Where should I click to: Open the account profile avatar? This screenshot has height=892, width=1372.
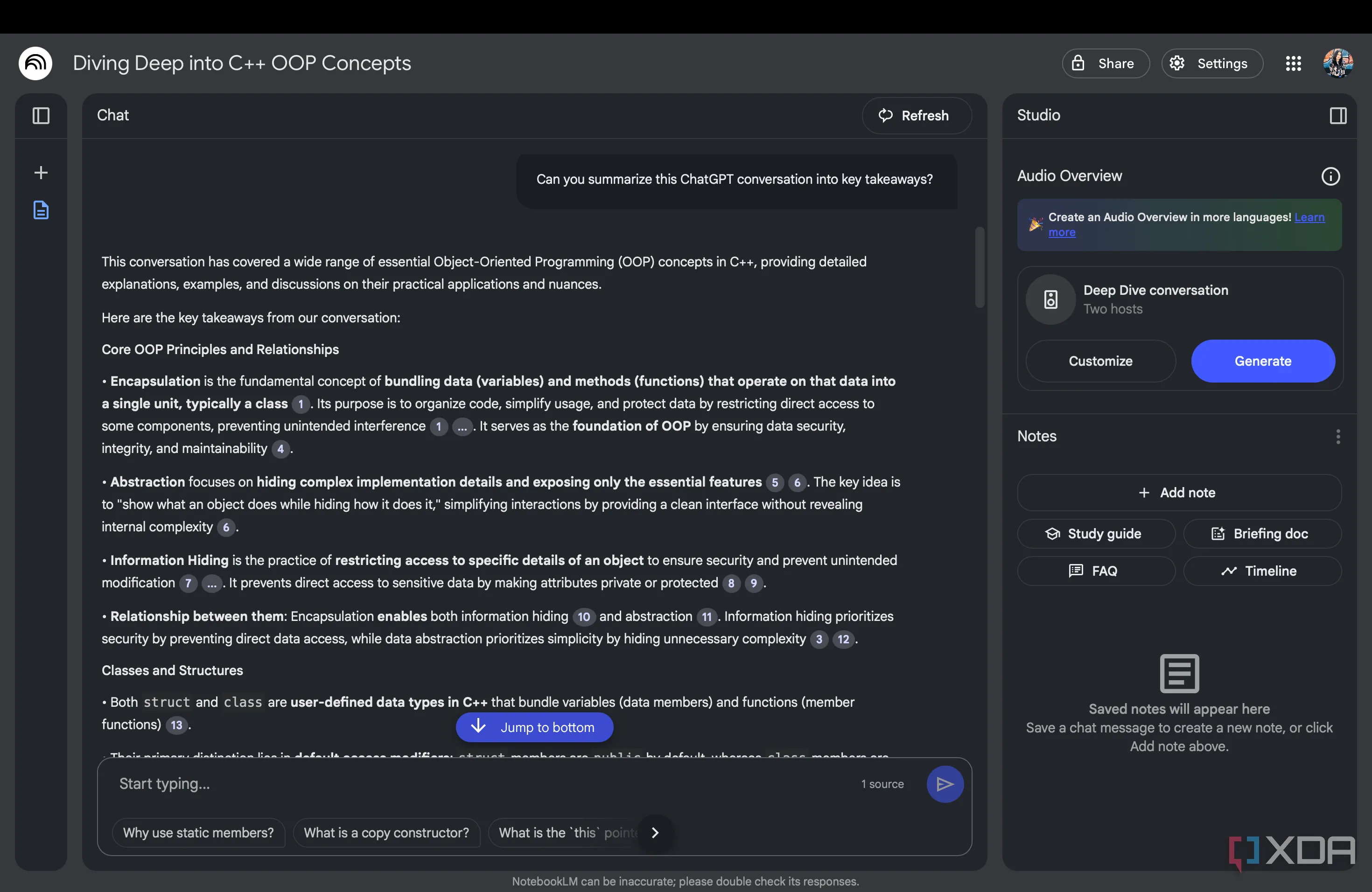(1338, 63)
